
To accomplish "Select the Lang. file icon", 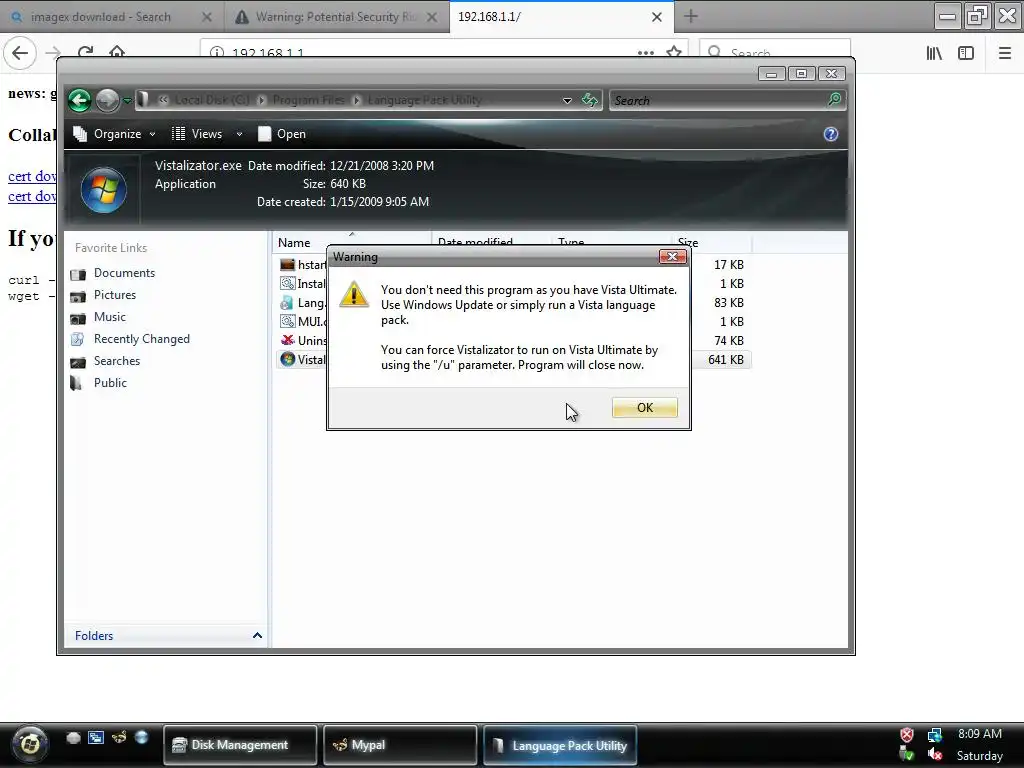I will 287,302.
